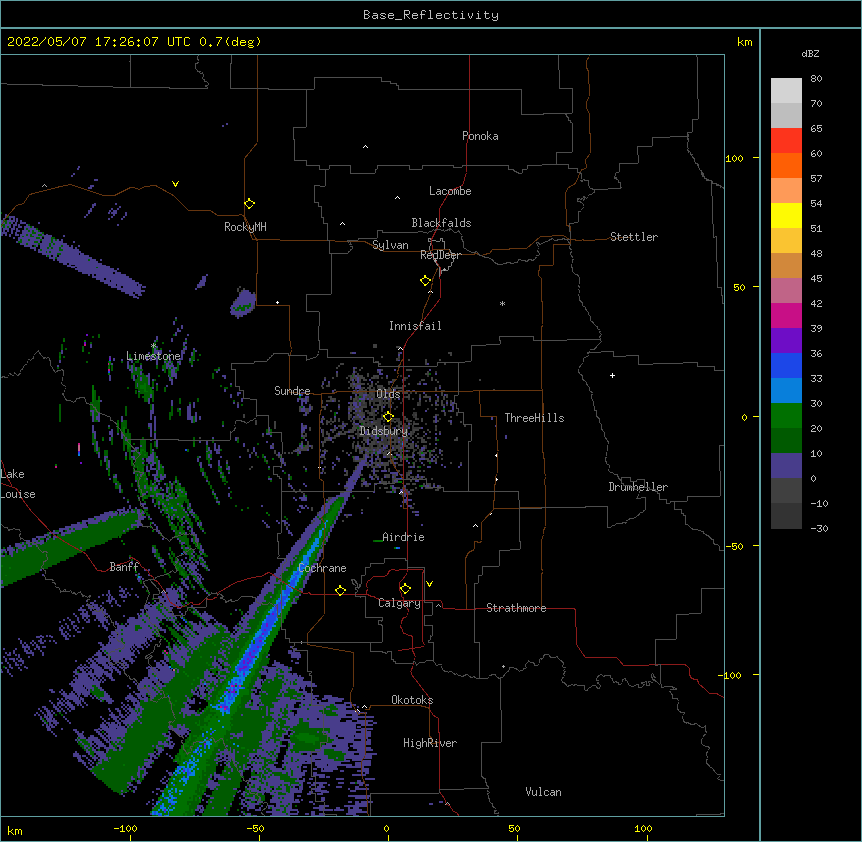Click the timestamp 2022/05/07 17:26:07 UTC
This screenshot has height=842, width=862.
tap(99, 42)
